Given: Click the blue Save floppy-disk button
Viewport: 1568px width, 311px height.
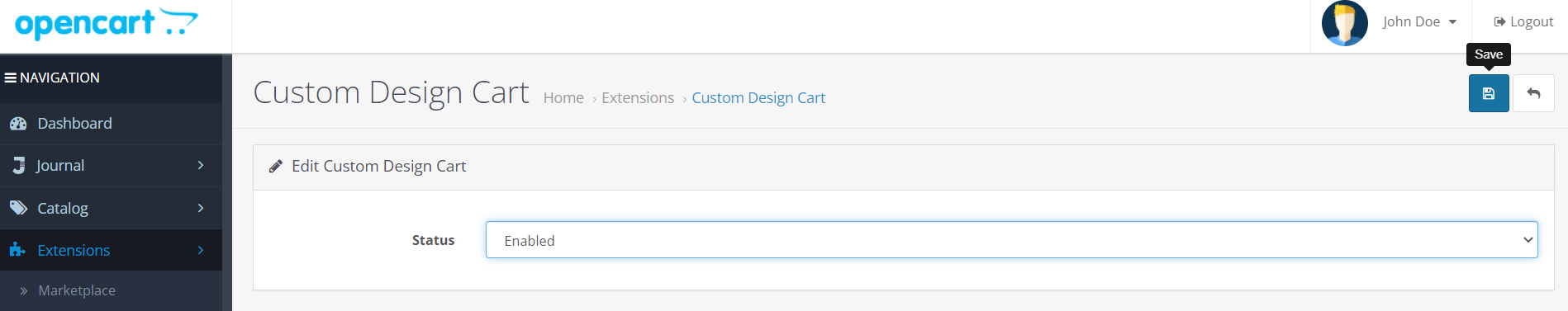Looking at the screenshot, I should (x=1489, y=93).
